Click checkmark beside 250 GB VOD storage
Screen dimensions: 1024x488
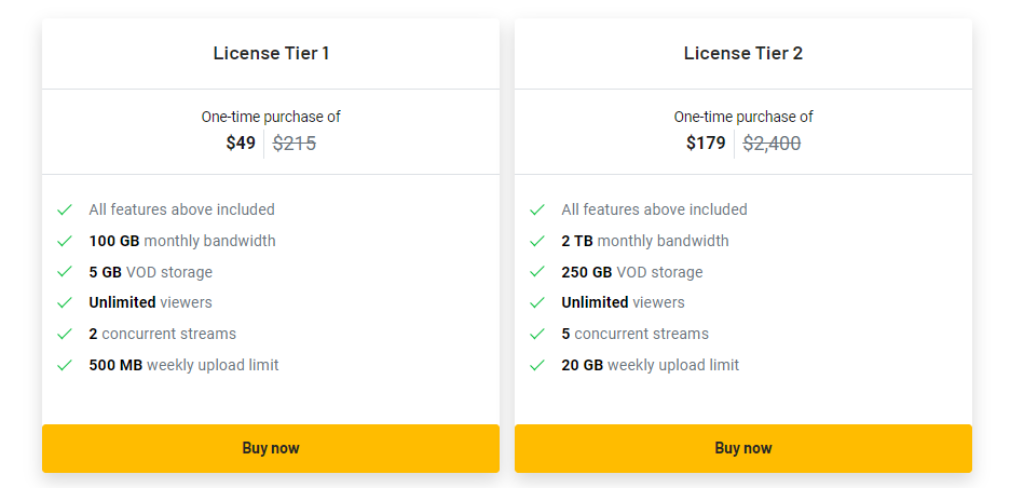tap(537, 272)
